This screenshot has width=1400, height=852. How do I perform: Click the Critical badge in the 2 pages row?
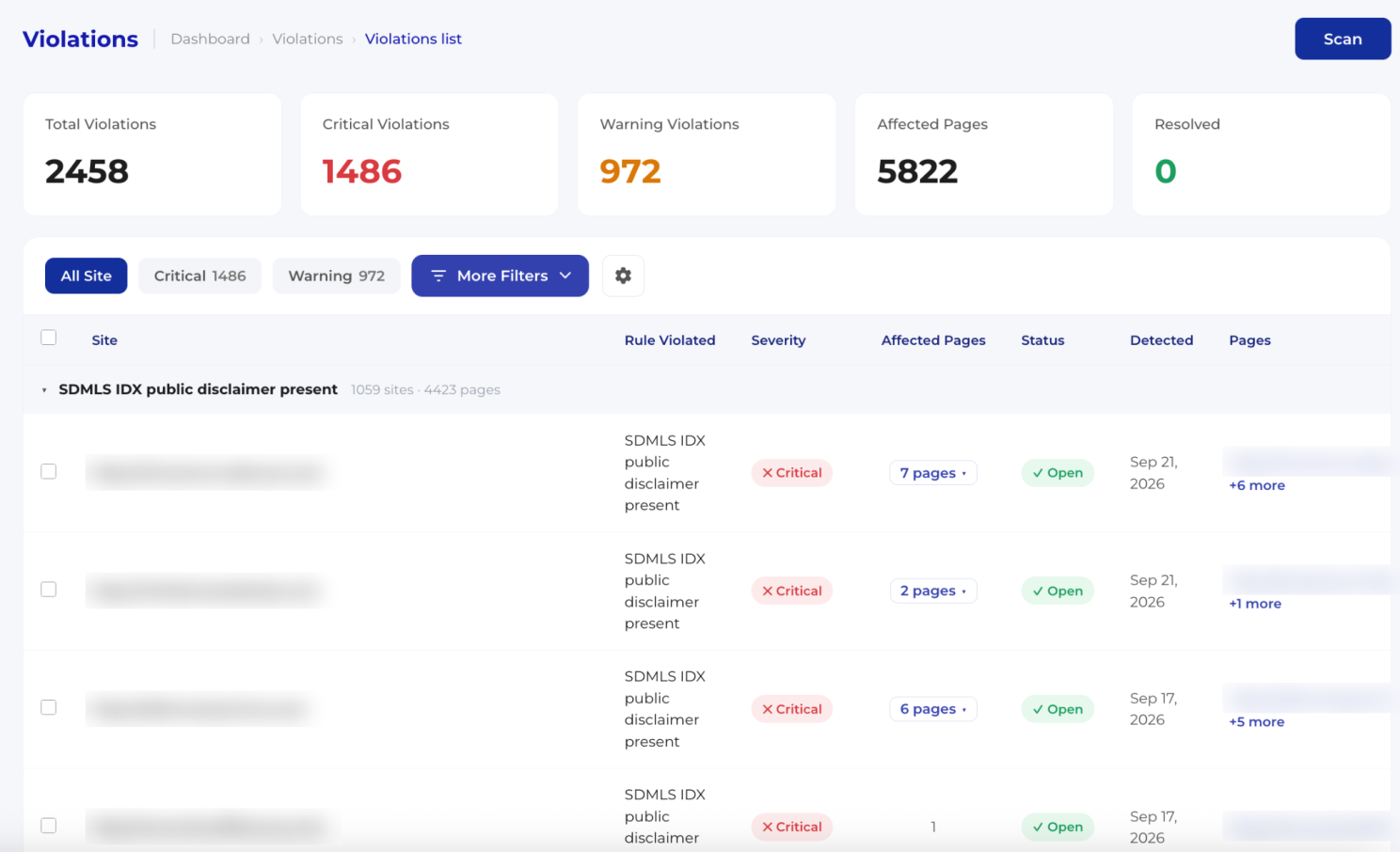[x=792, y=591]
